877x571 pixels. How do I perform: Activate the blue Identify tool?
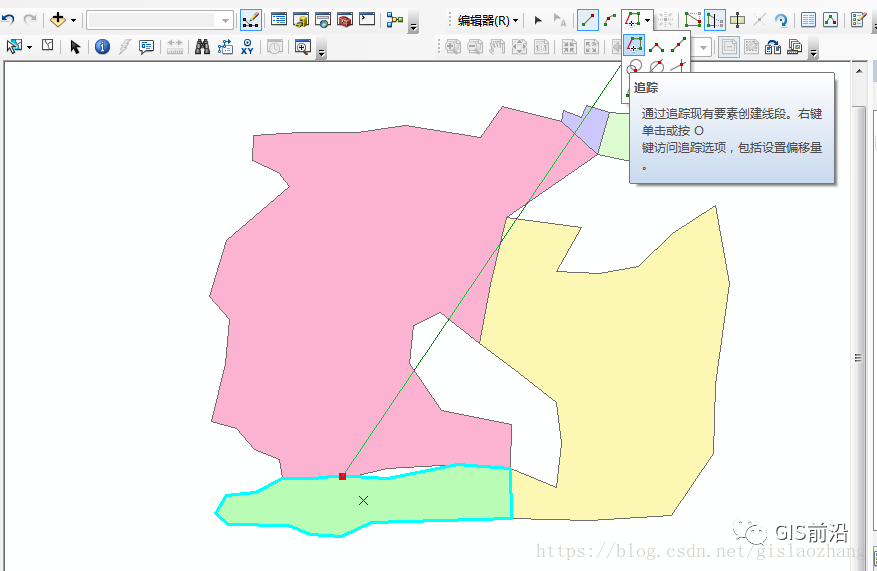click(102, 47)
